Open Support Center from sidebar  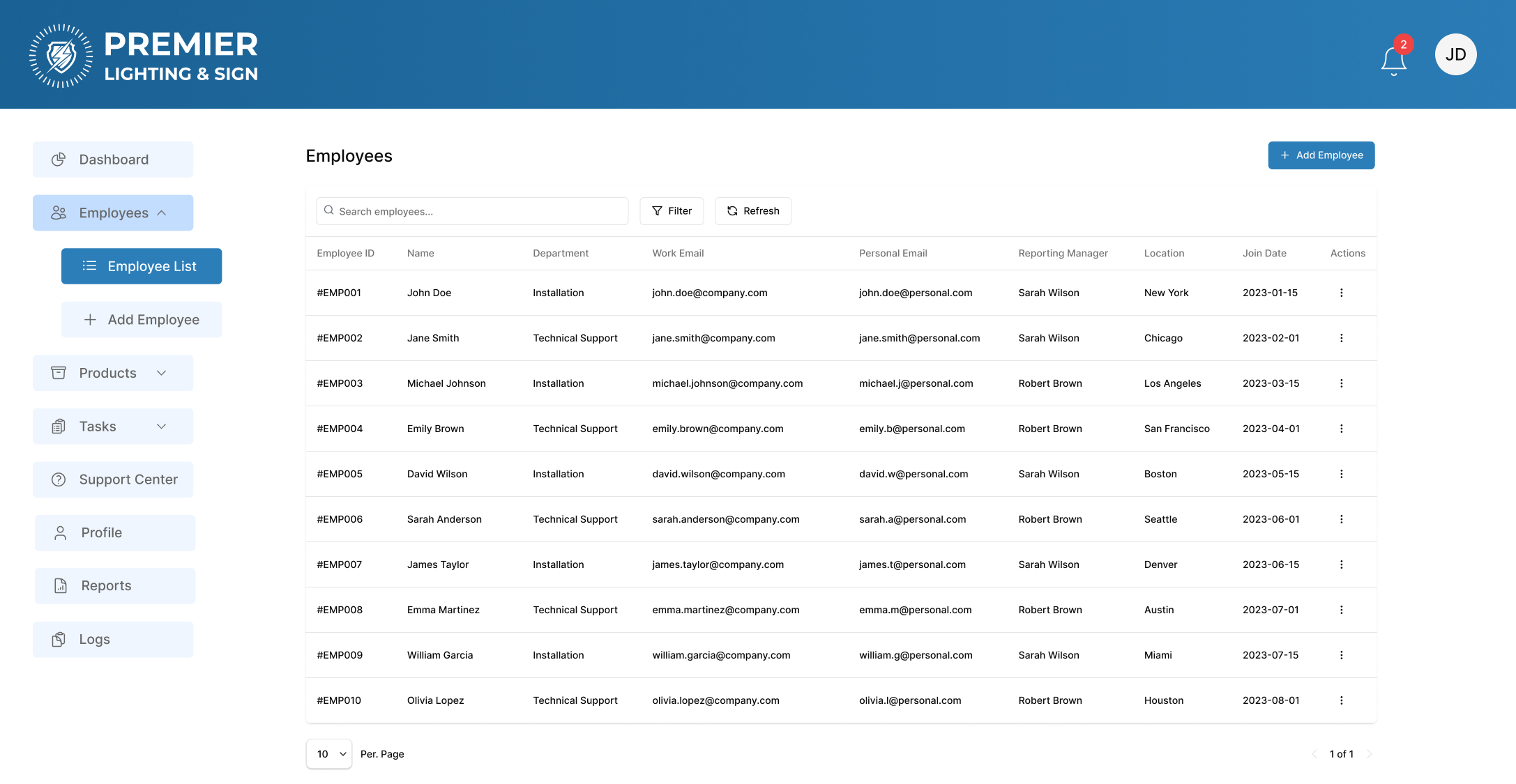113,479
